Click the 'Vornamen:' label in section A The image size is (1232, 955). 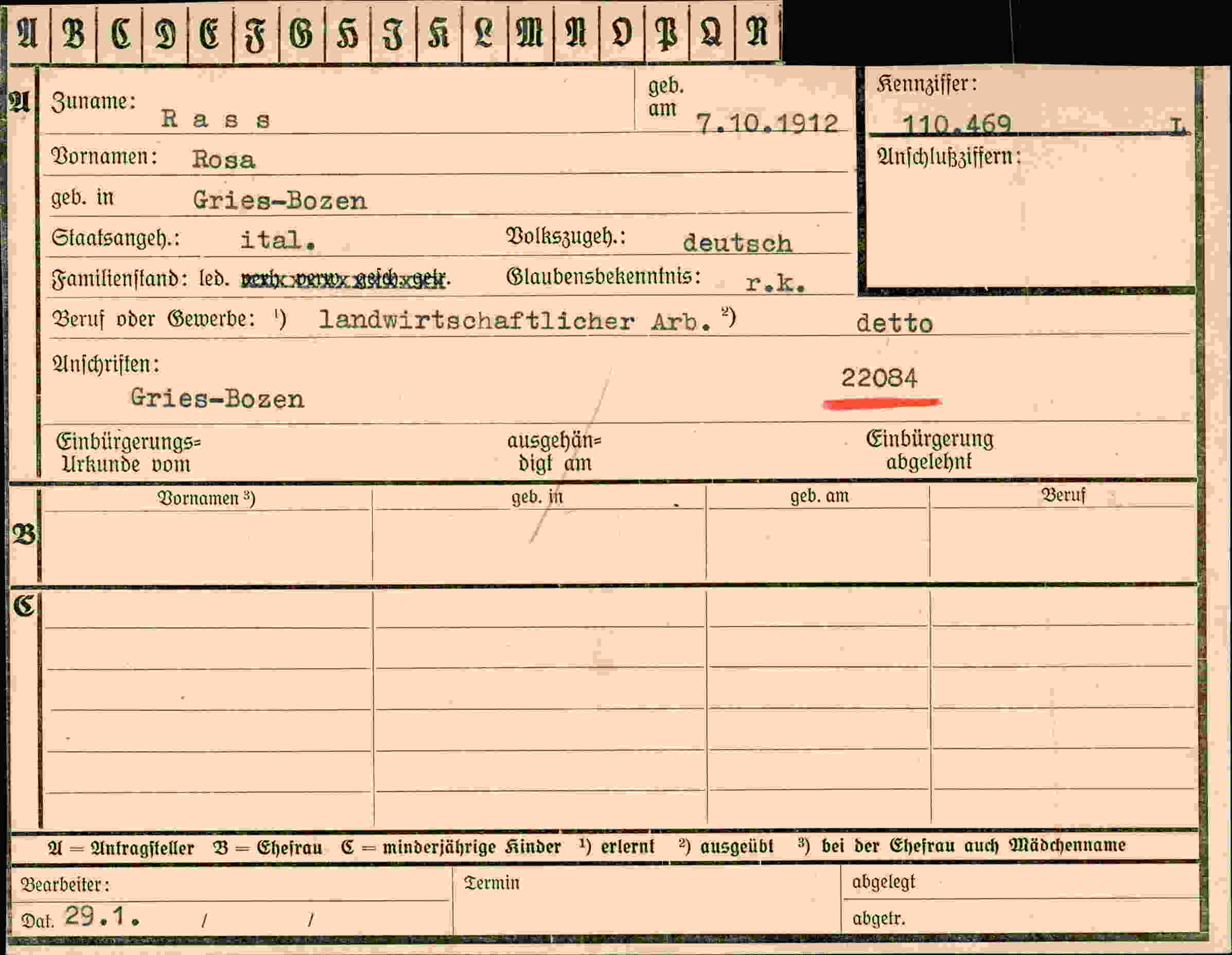coord(104,157)
